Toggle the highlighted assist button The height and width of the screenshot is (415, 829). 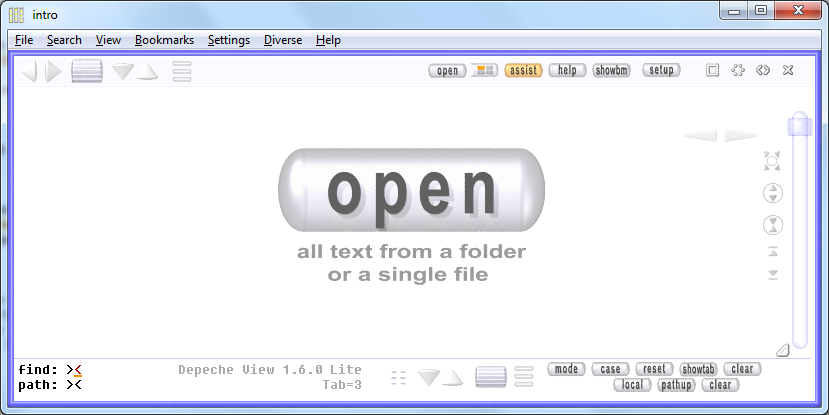(523, 70)
